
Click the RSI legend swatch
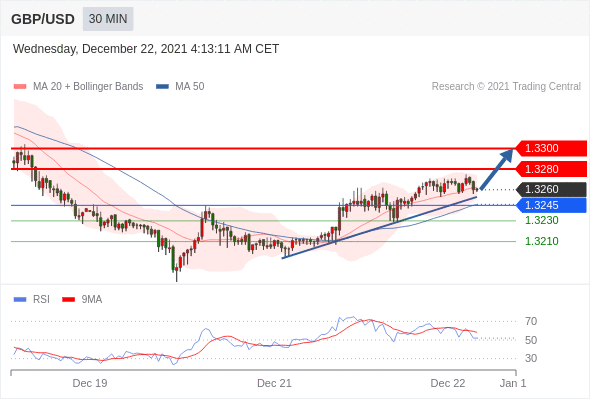(x=20, y=300)
